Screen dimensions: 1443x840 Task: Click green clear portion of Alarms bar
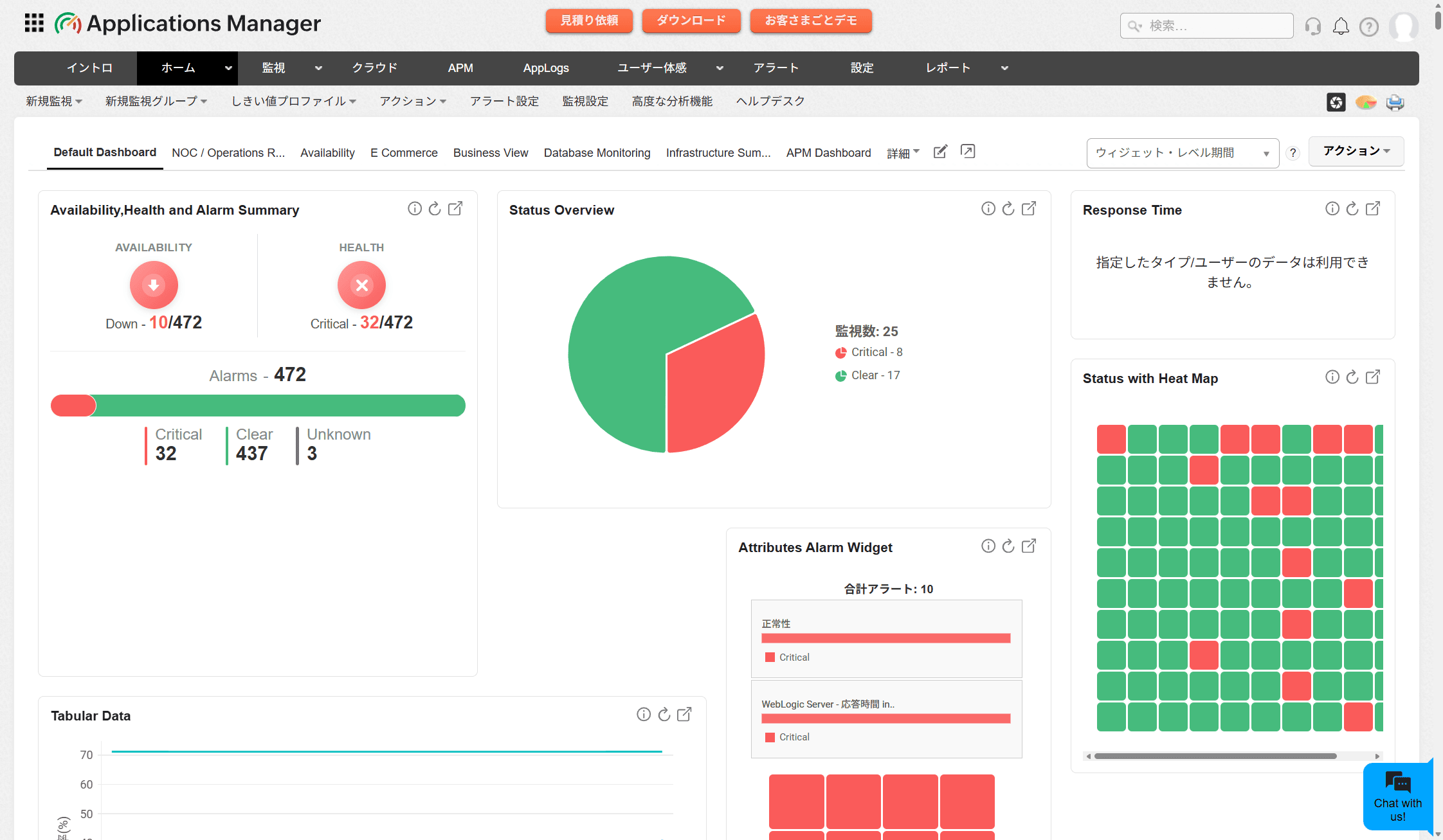[280, 406]
